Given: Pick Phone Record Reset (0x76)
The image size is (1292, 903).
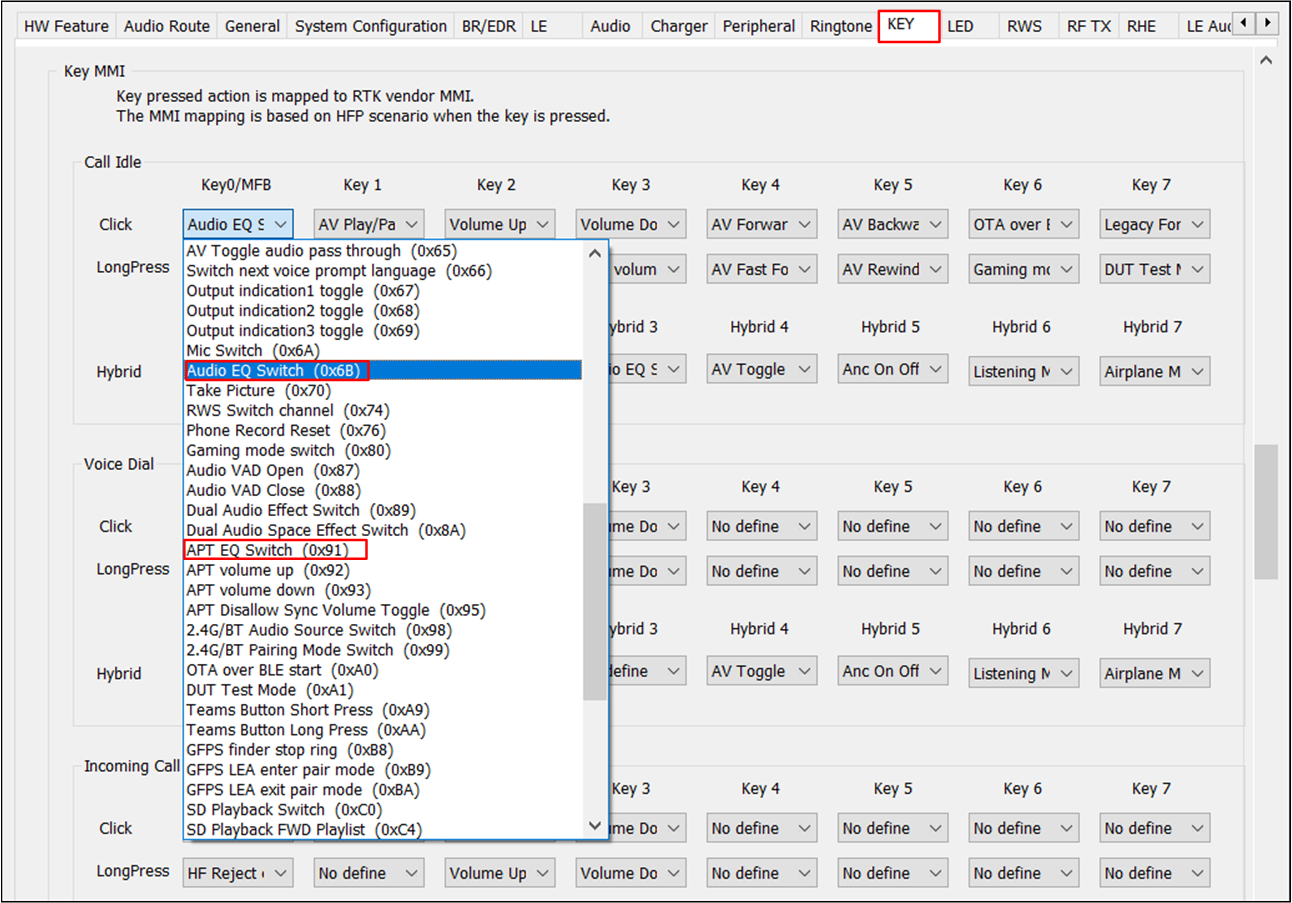Looking at the screenshot, I should click(x=383, y=430).
